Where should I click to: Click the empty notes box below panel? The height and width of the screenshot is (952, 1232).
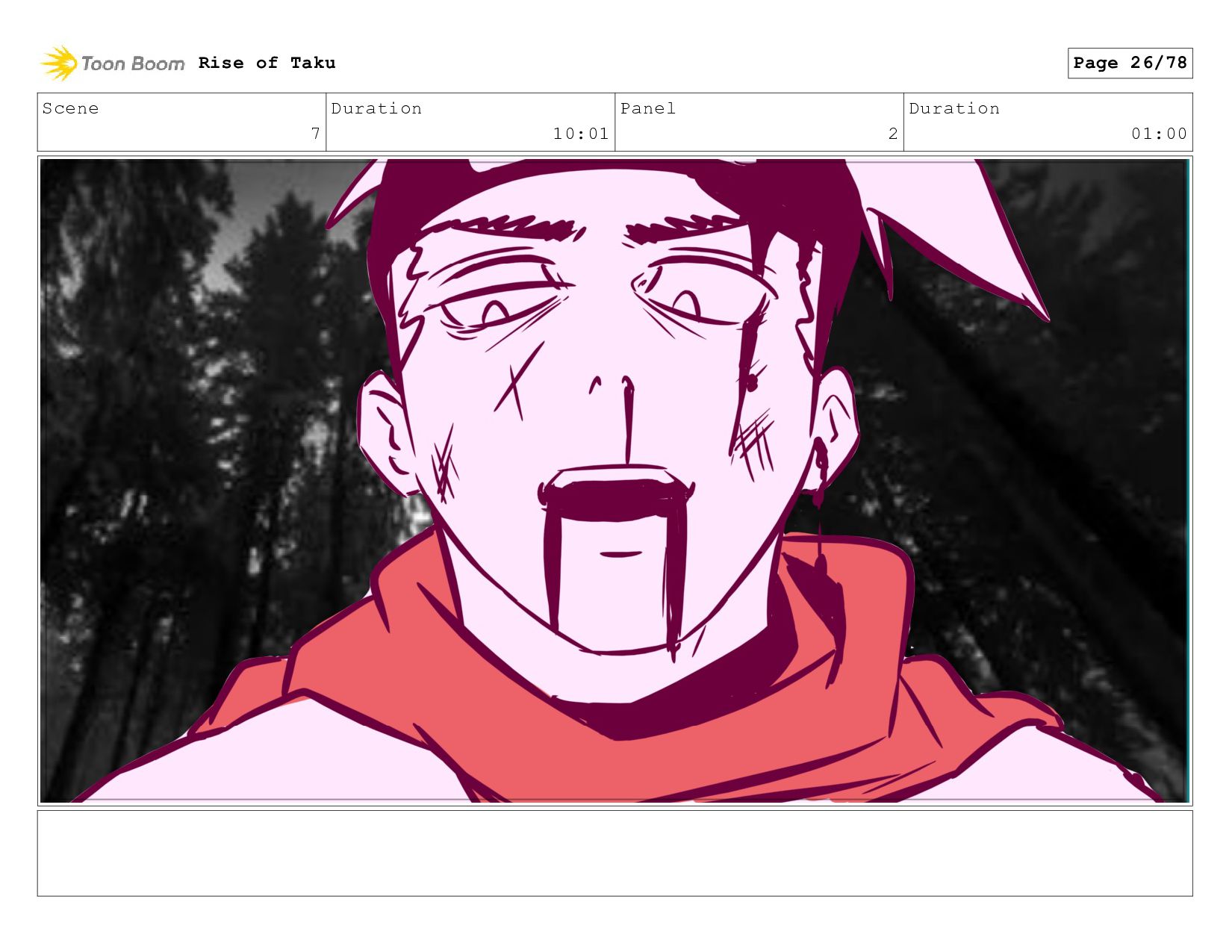[615, 853]
